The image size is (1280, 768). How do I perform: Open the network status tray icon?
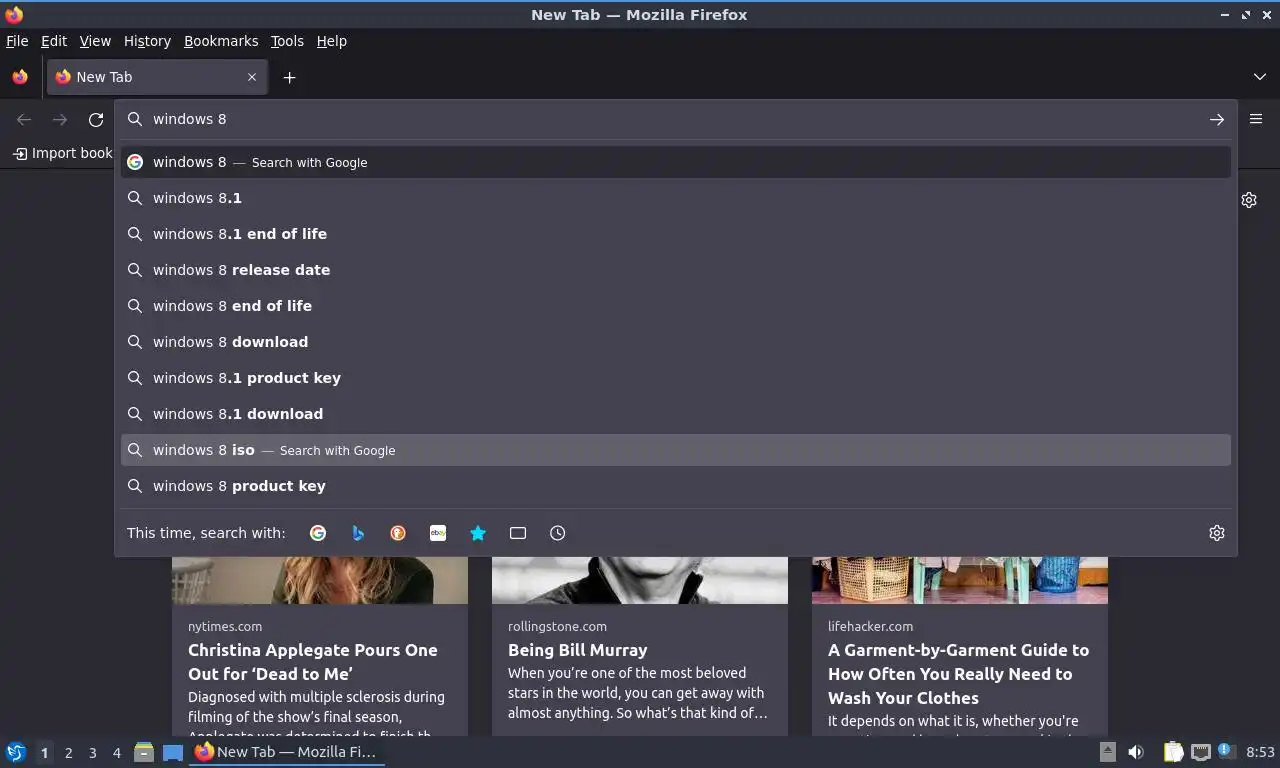1200,752
